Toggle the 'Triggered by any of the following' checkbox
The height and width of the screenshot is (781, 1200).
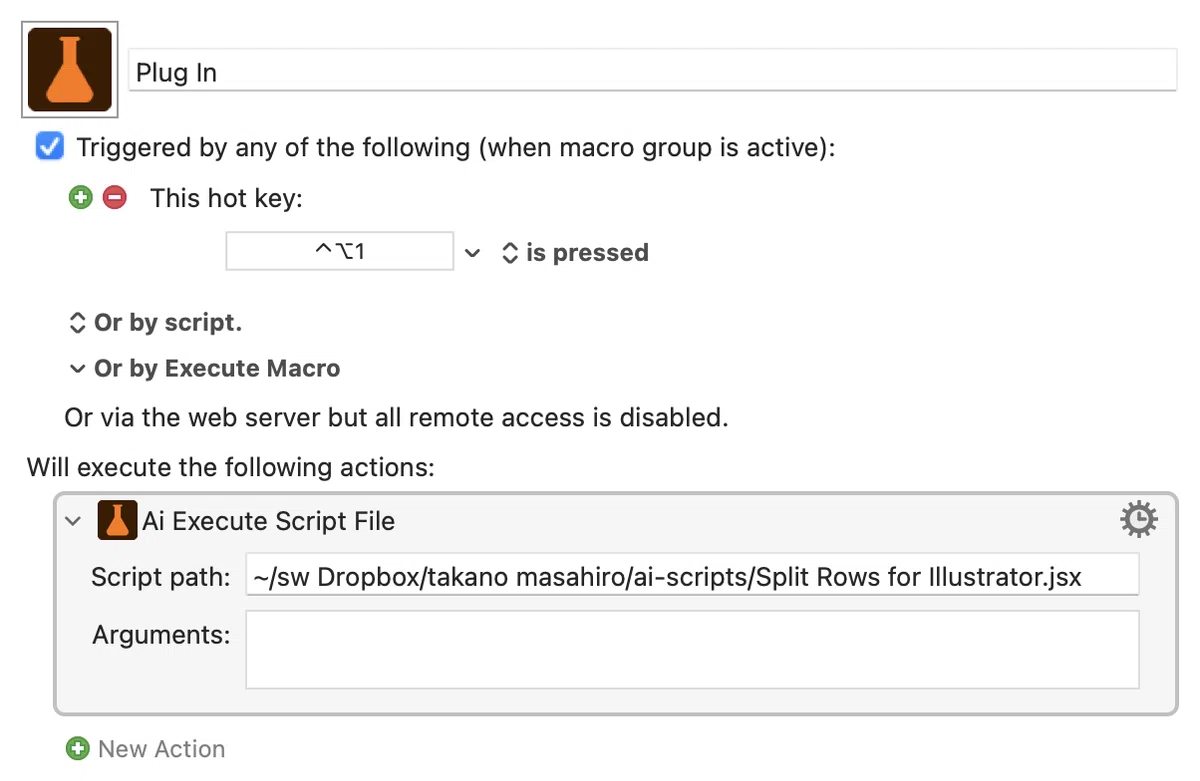pyautogui.click(x=49, y=147)
